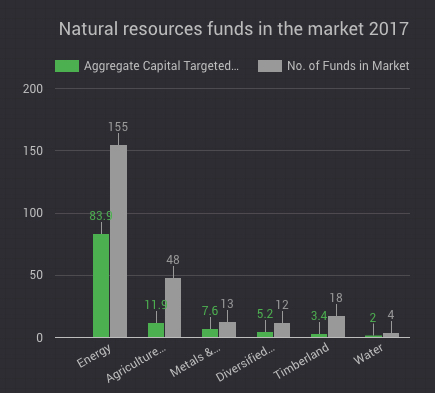Screen dimensions: 435x393
Task: Click the data label '13'
Action: tap(227, 304)
